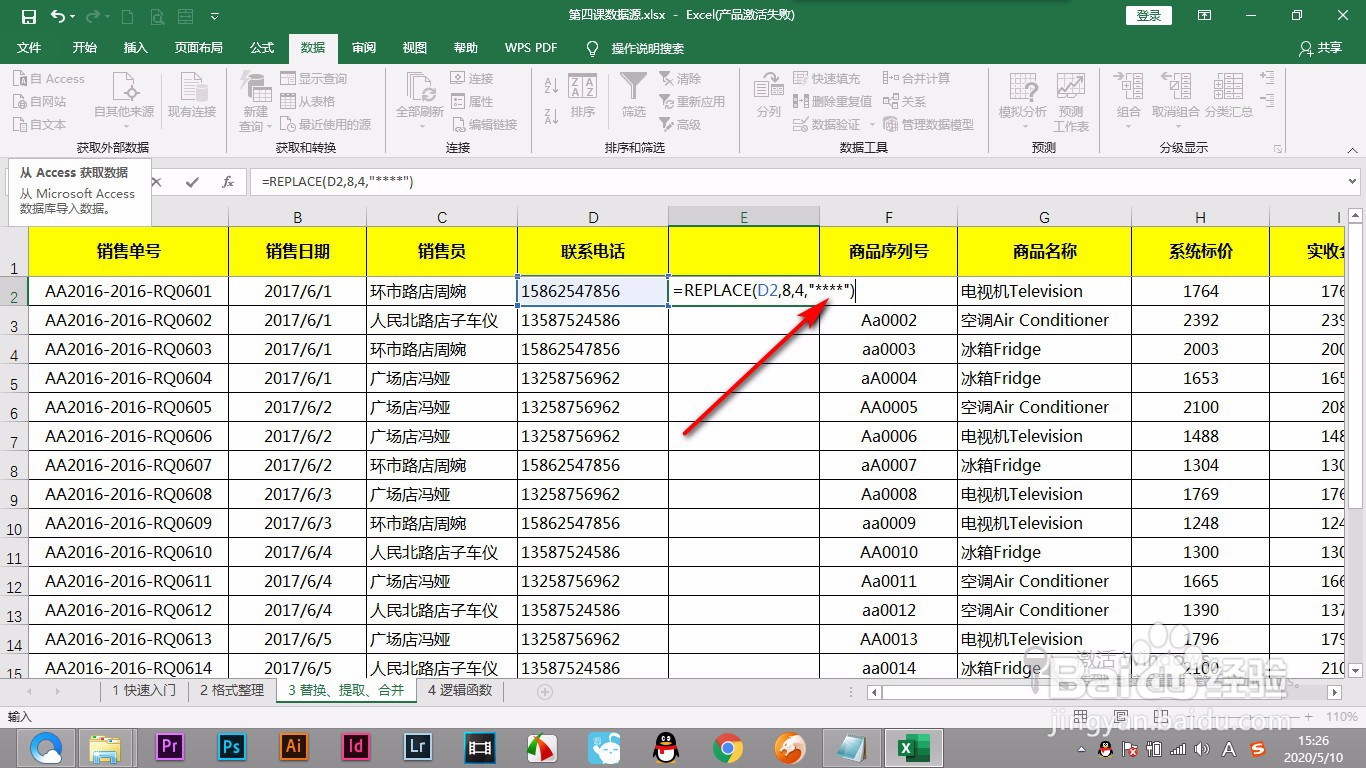1366x768 pixels.
Task: Cancel the formula with the X button
Action: coord(156,182)
